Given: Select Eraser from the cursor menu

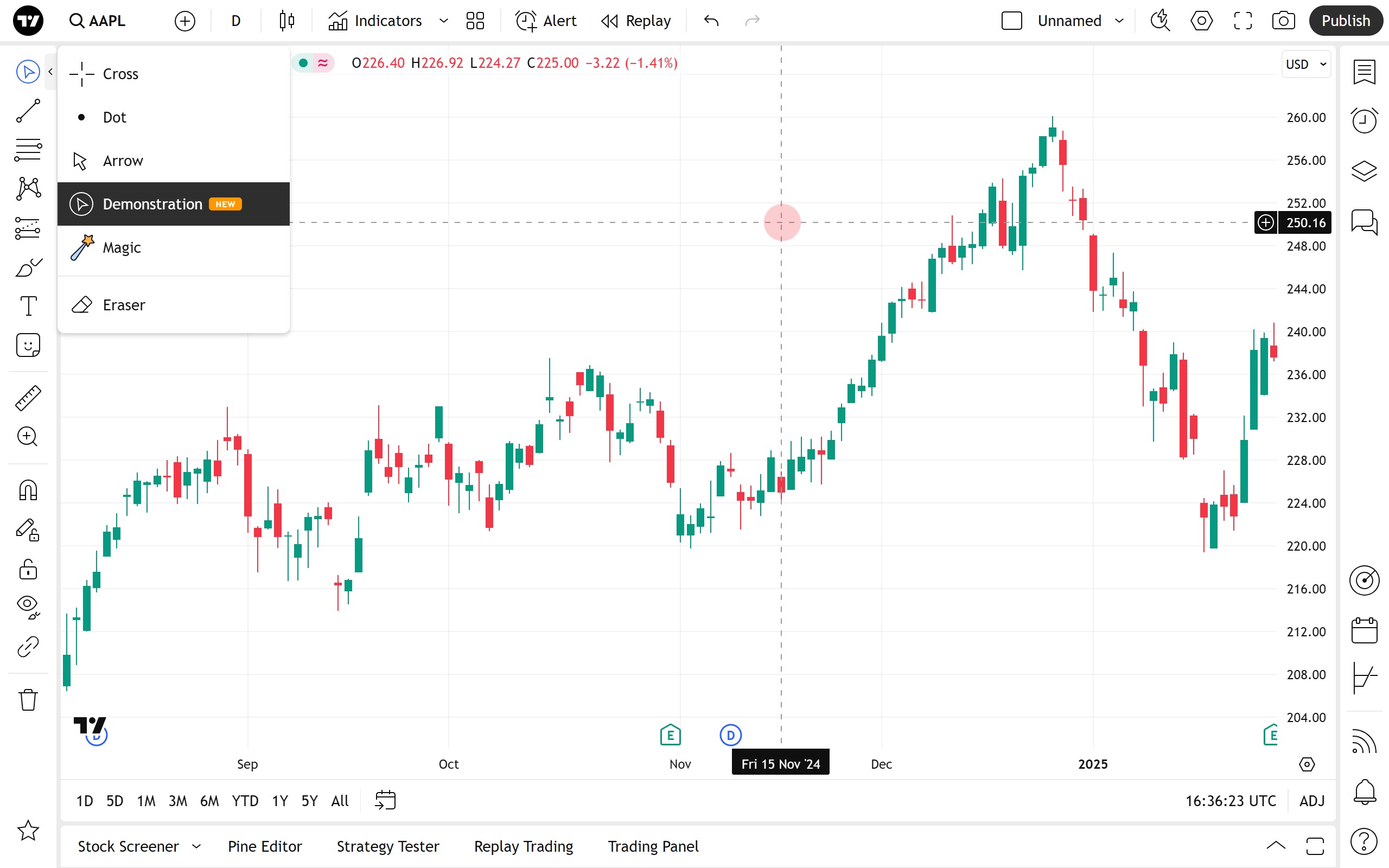Looking at the screenshot, I should [x=123, y=305].
